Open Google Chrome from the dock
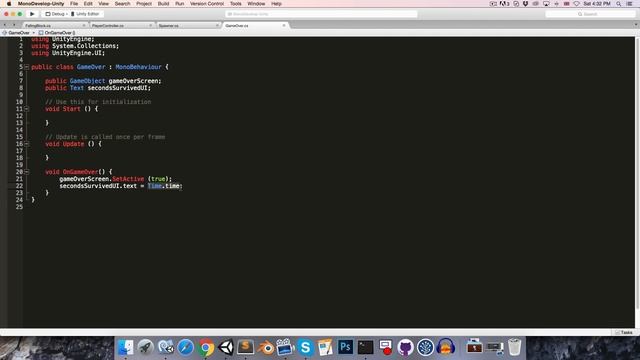This screenshot has height=360, width=640. pos(206,347)
